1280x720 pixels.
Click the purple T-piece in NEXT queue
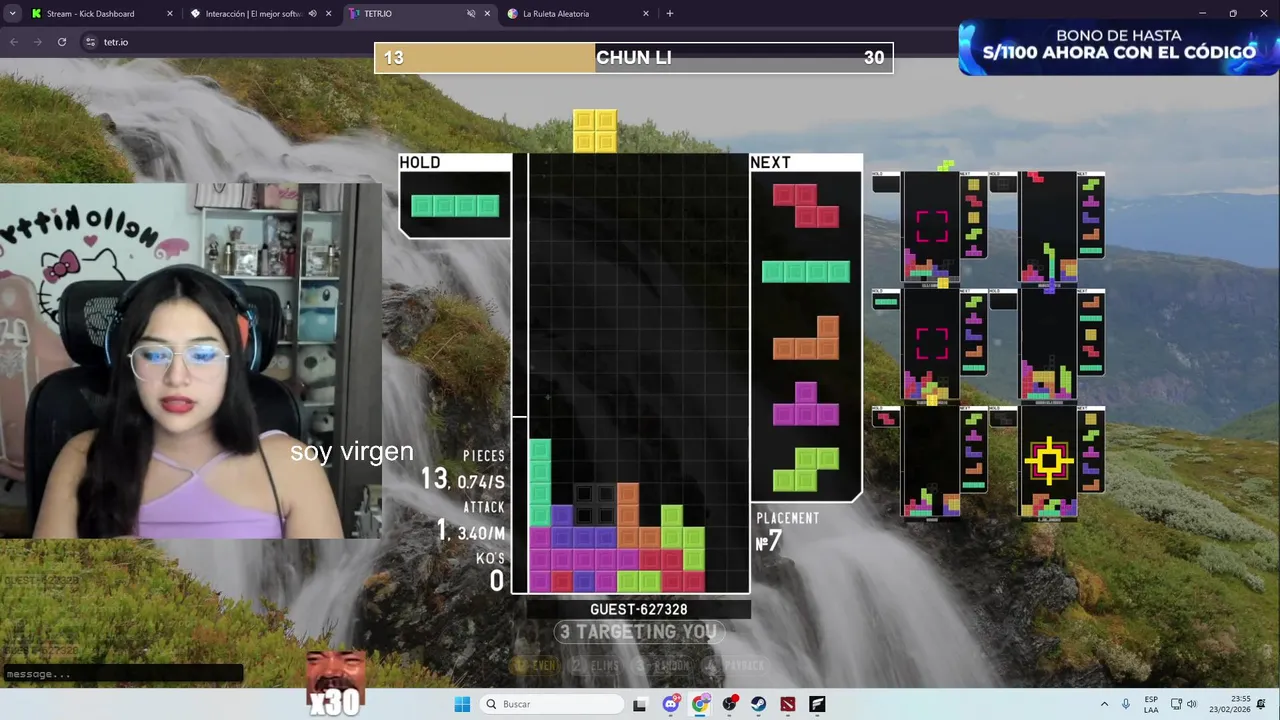pyautogui.click(x=805, y=403)
